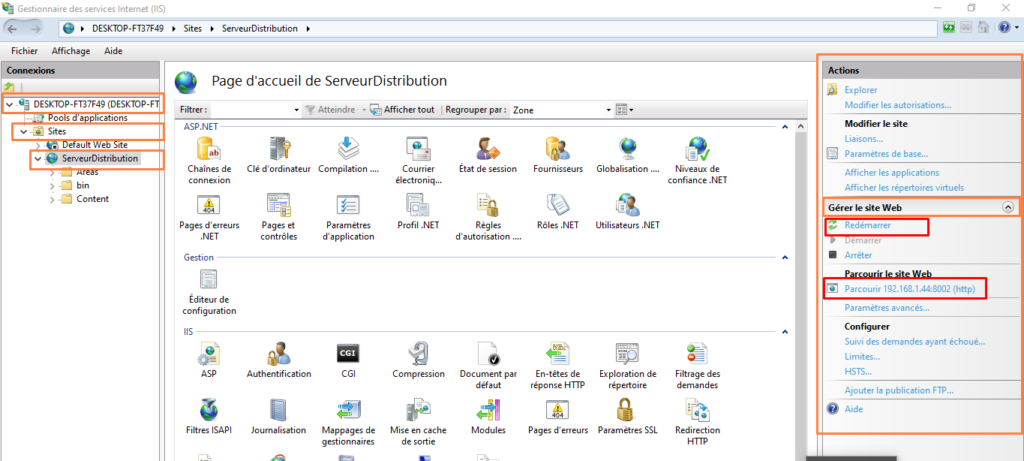This screenshot has height=461, width=1024.
Task: Click Parcourir 192.168.1.44:8002 (http) link
Action: tap(910, 289)
